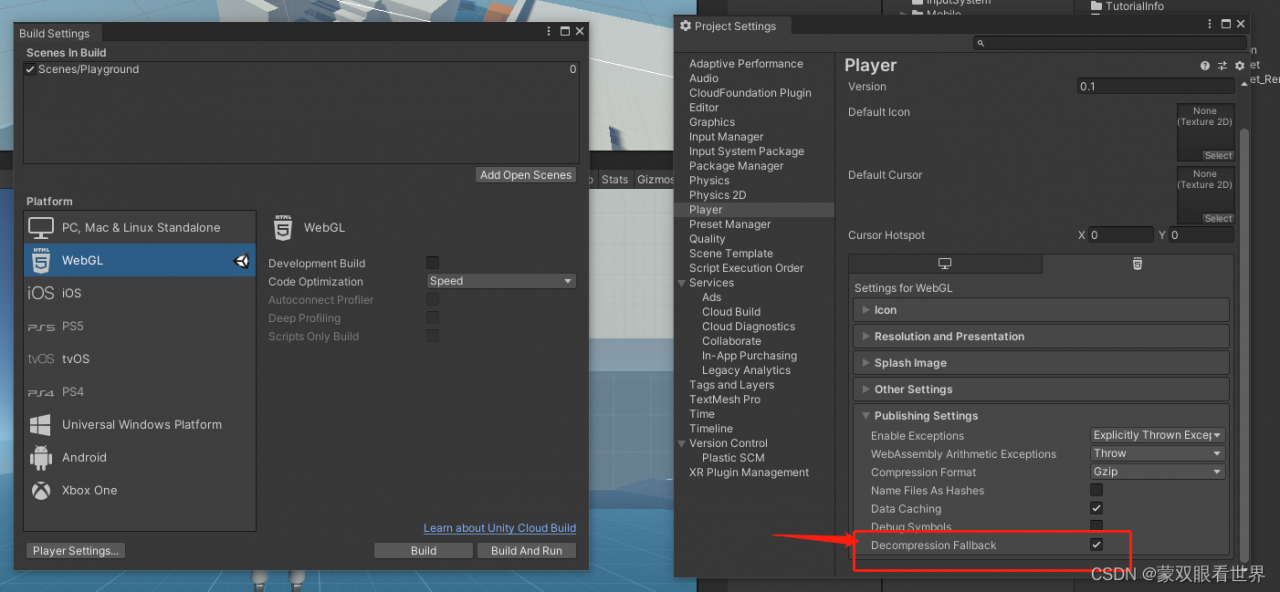Image resolution: width=1280 pixels, height=592 pixels.
Task: Open Project Settings help icon
Action: point(1205,66)
